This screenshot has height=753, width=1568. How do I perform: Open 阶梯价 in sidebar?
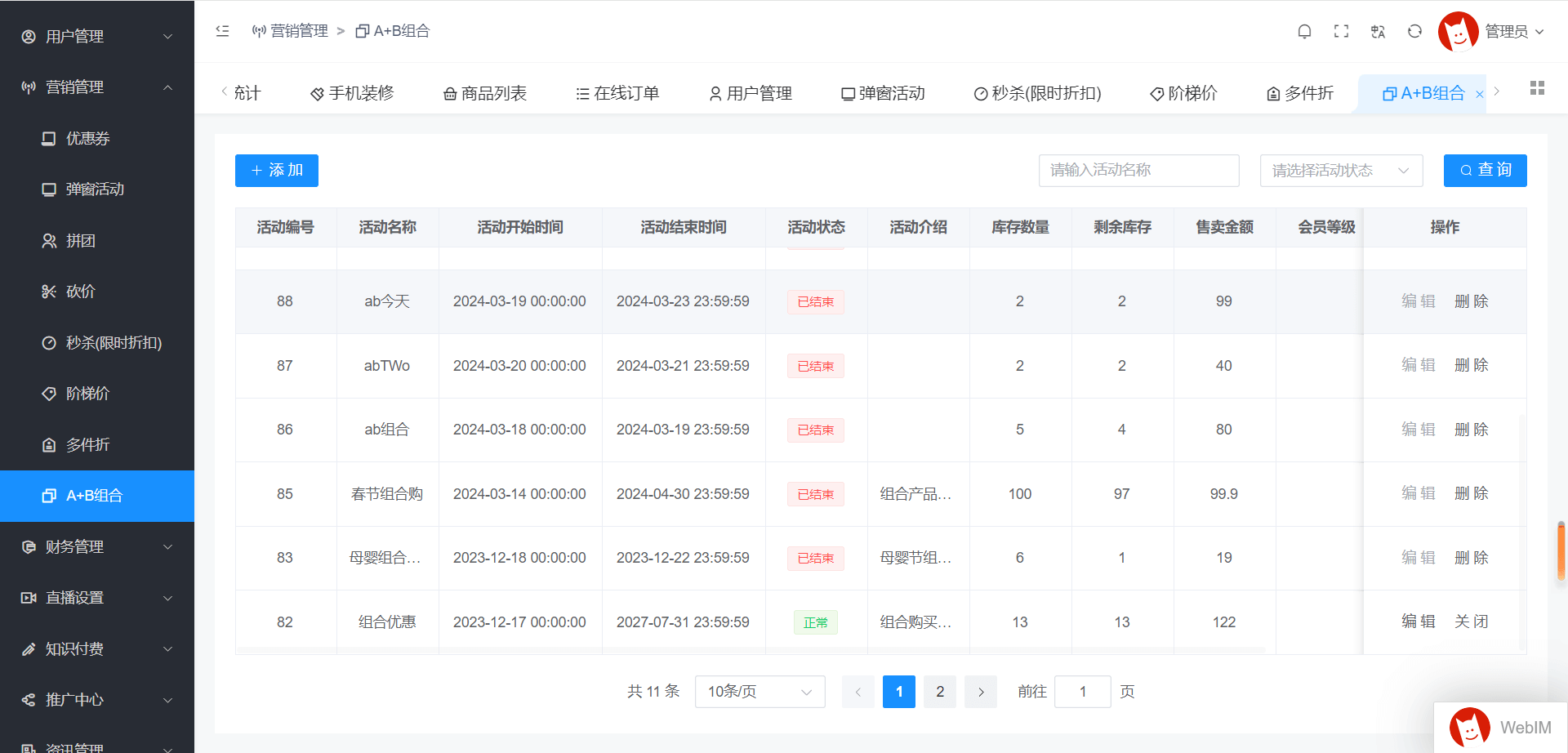(x=97, y=394)
